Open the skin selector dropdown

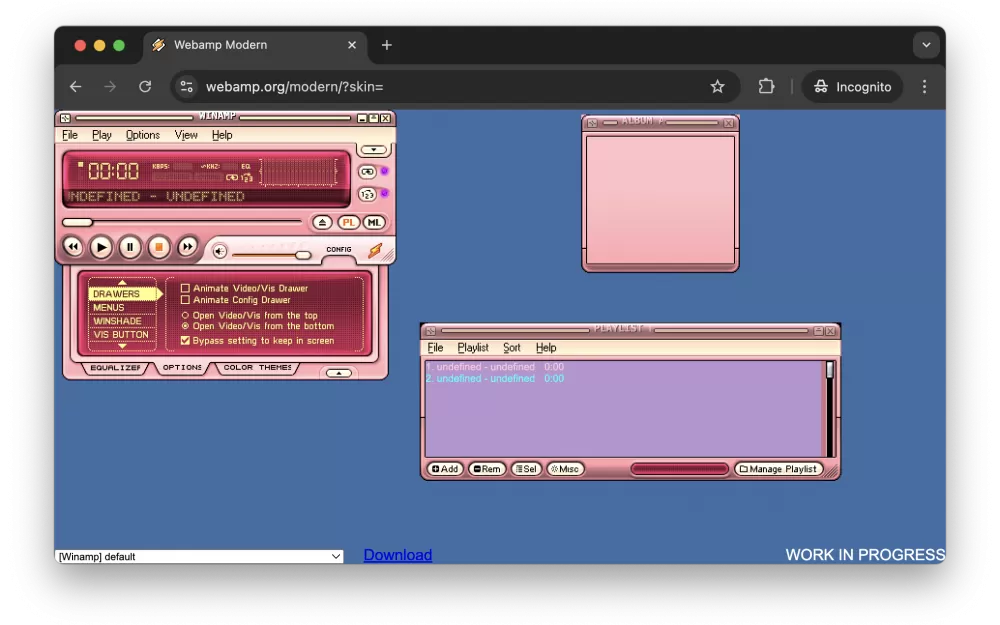pyautogui.click(x=199, y=556)
